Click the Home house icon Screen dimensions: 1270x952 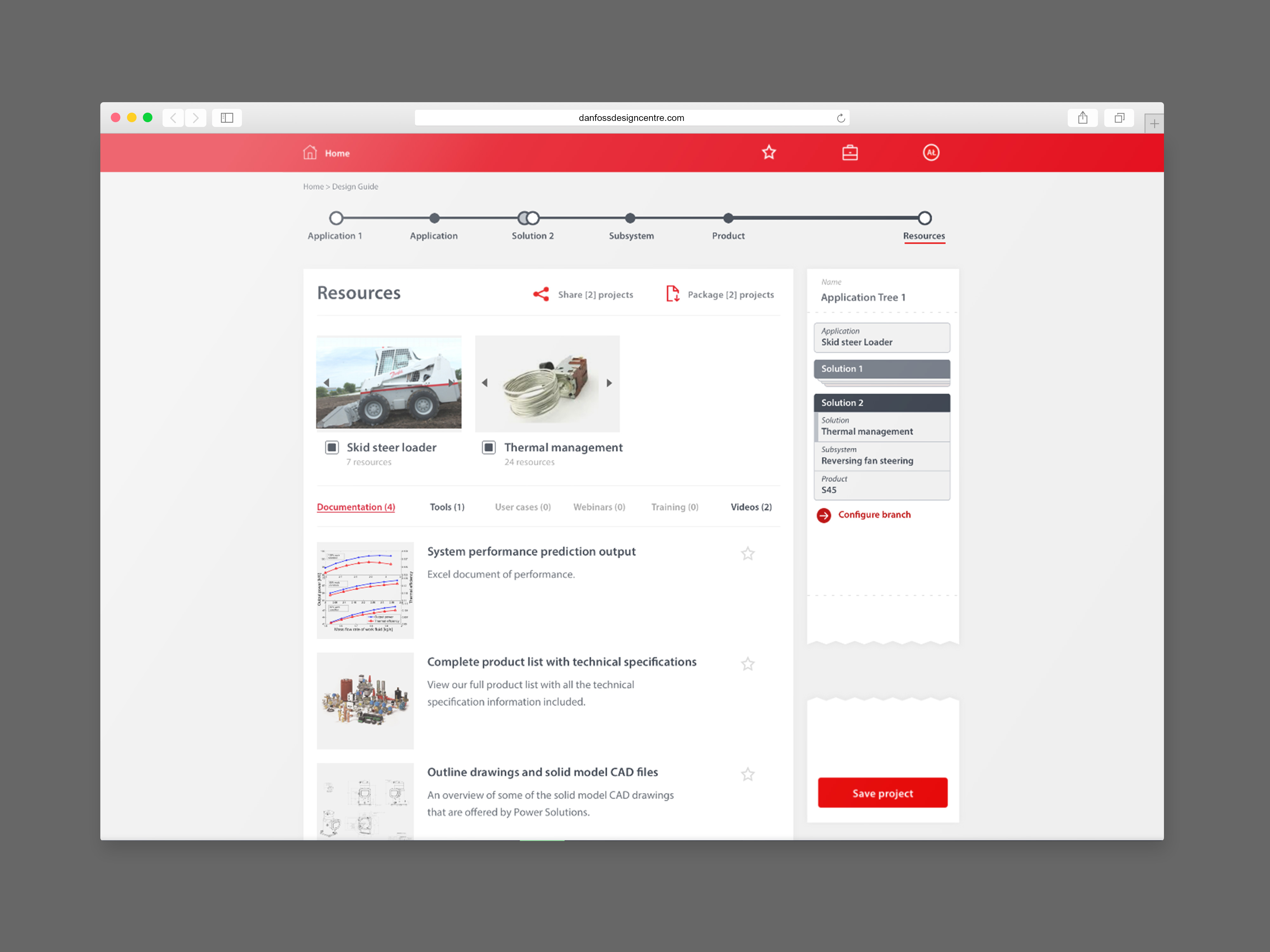[310, 153]
